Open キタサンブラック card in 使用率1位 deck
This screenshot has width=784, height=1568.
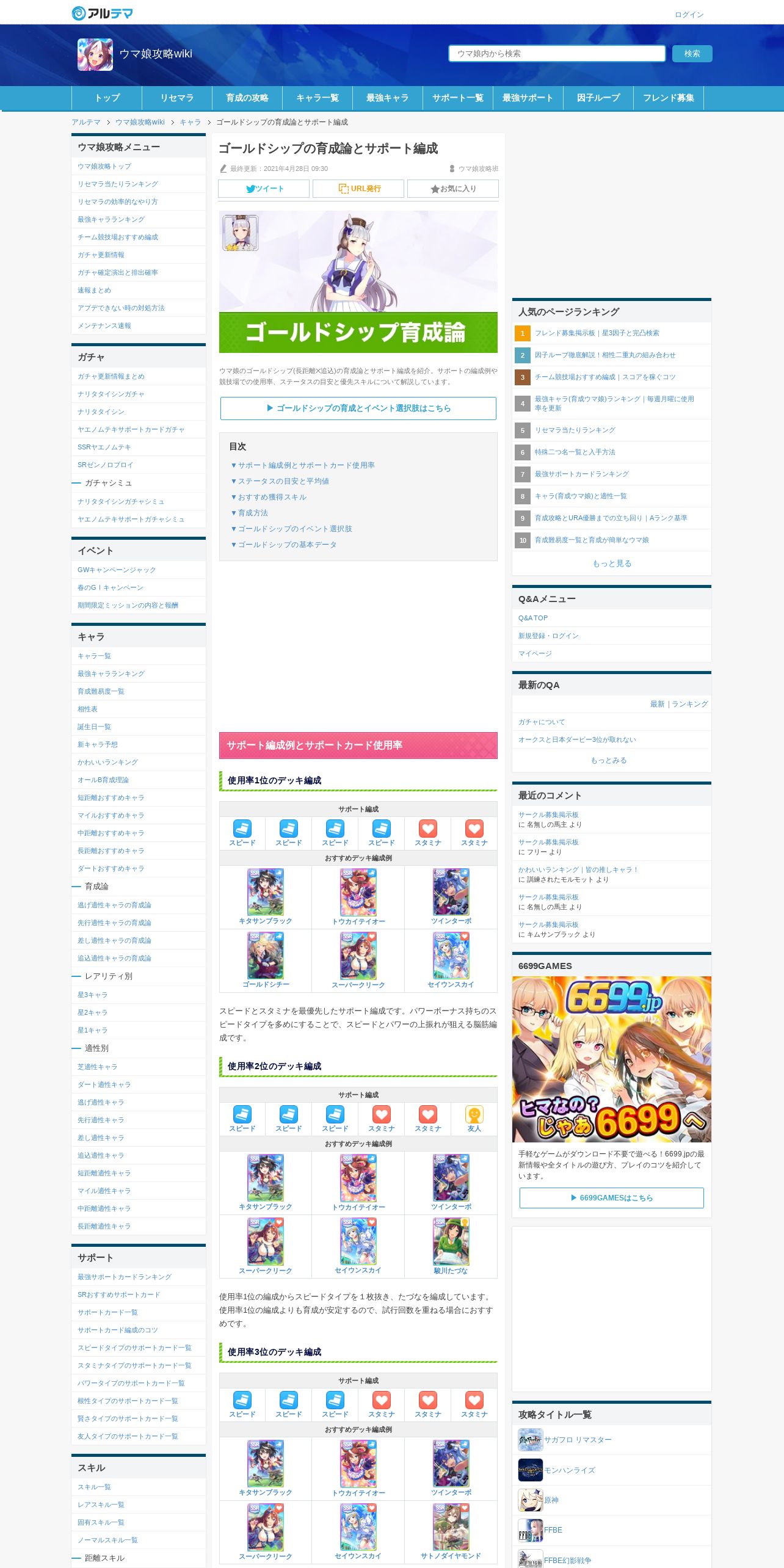266,892
